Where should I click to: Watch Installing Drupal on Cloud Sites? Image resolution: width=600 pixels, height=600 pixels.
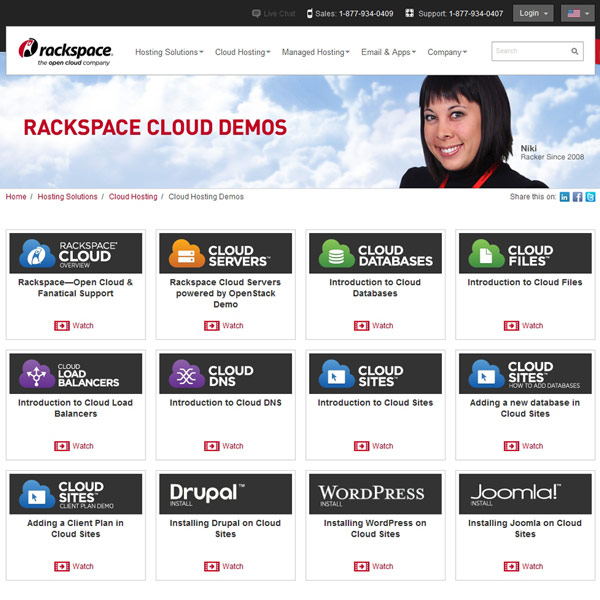[233, 566]
